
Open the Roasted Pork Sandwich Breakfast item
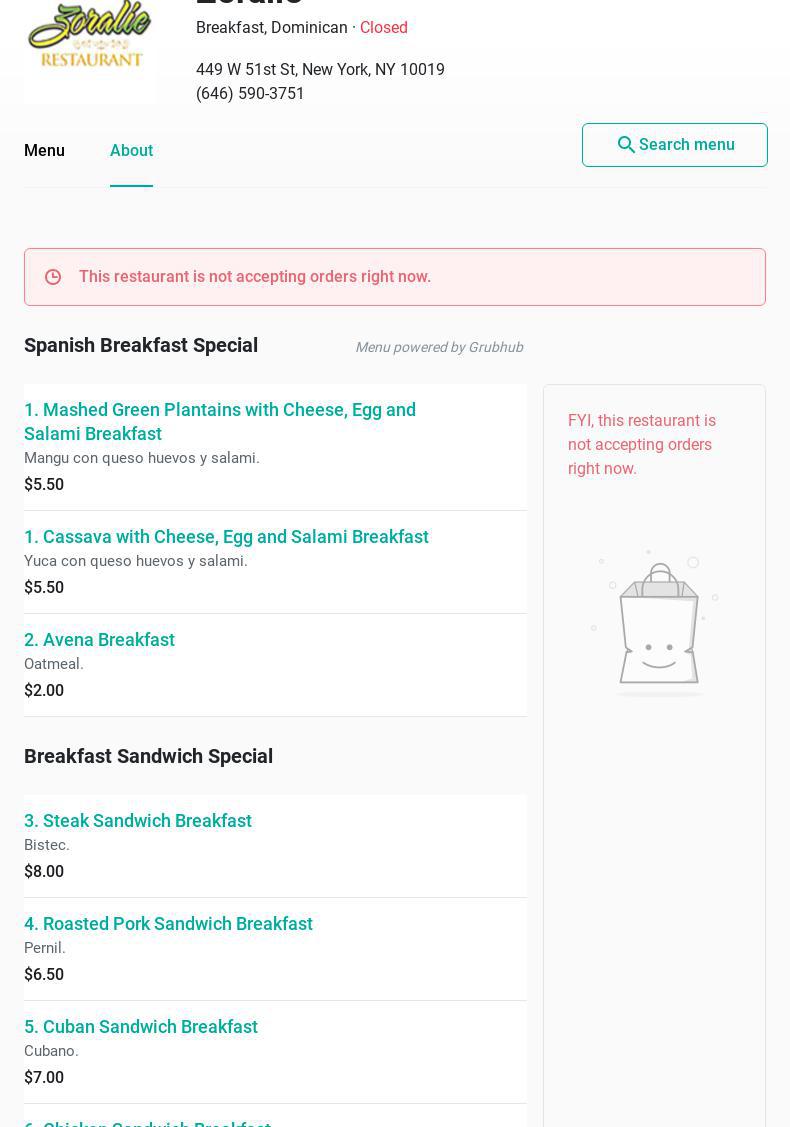point(168,924)
